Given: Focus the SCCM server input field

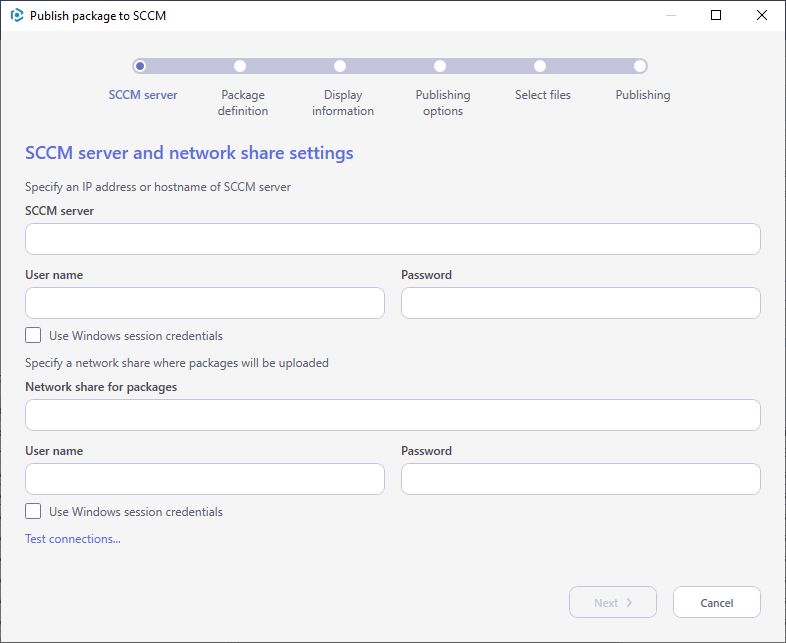Looking at the screenshot, I should point(393,239).
